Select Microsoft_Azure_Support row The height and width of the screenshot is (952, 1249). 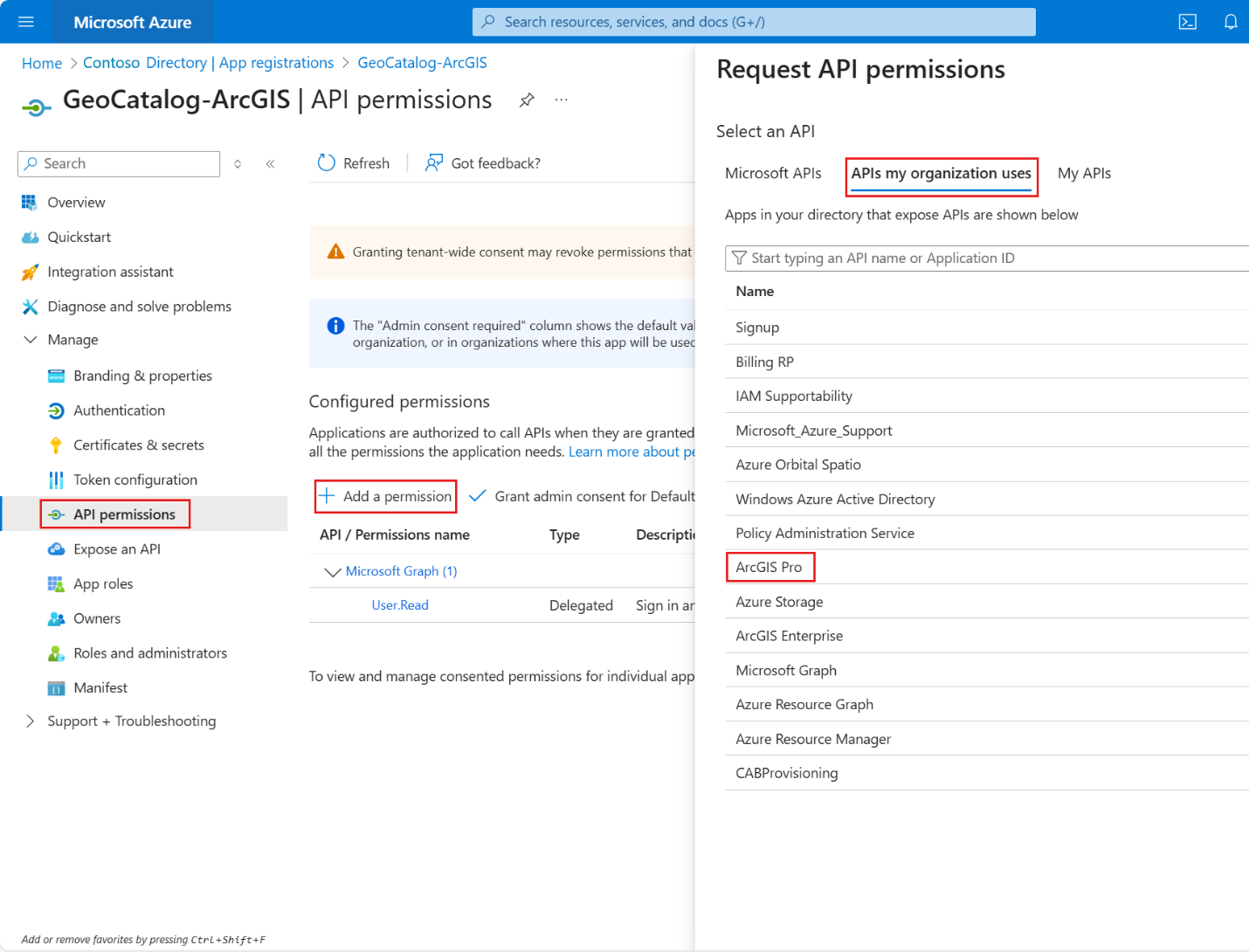987,431
